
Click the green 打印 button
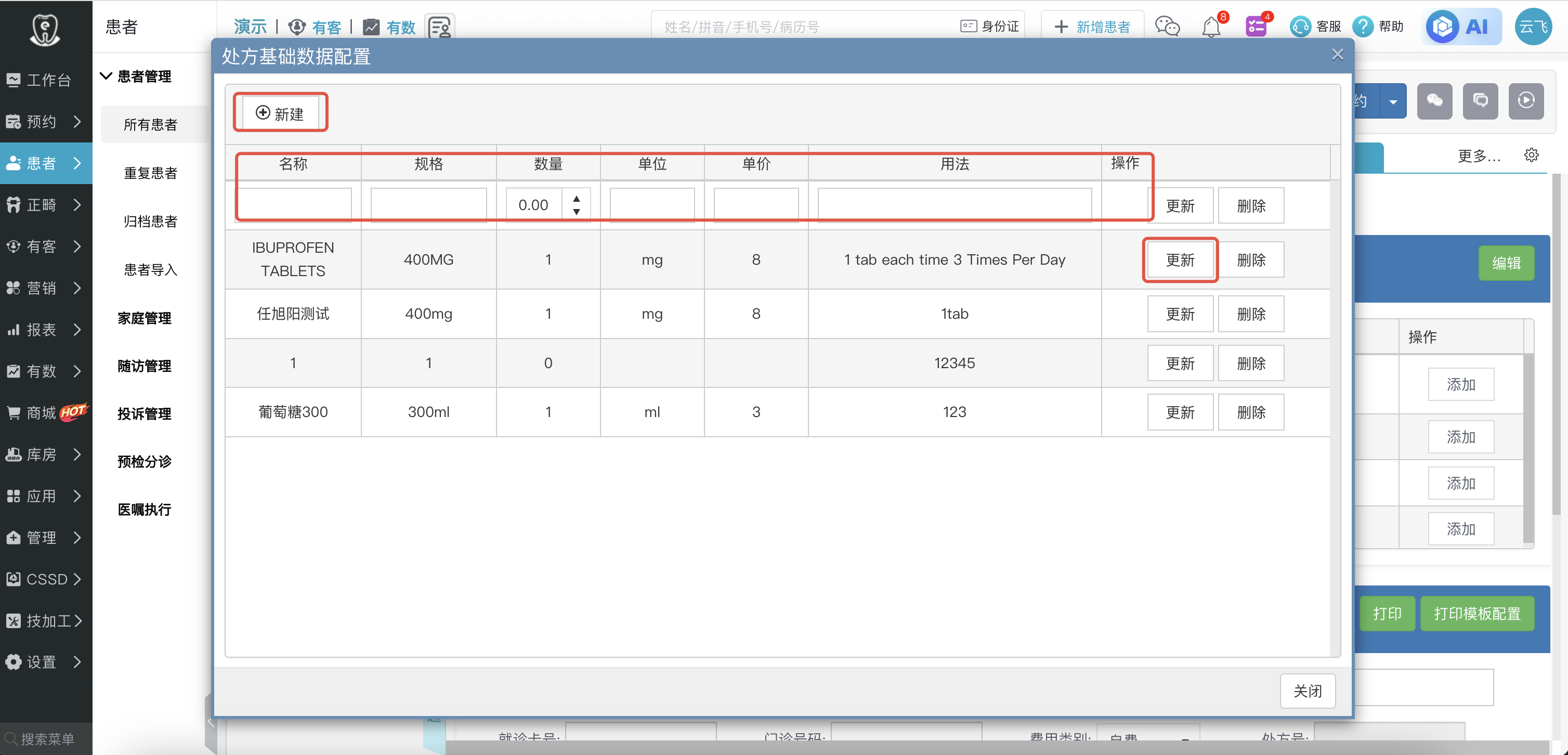tap(1387, 613)
